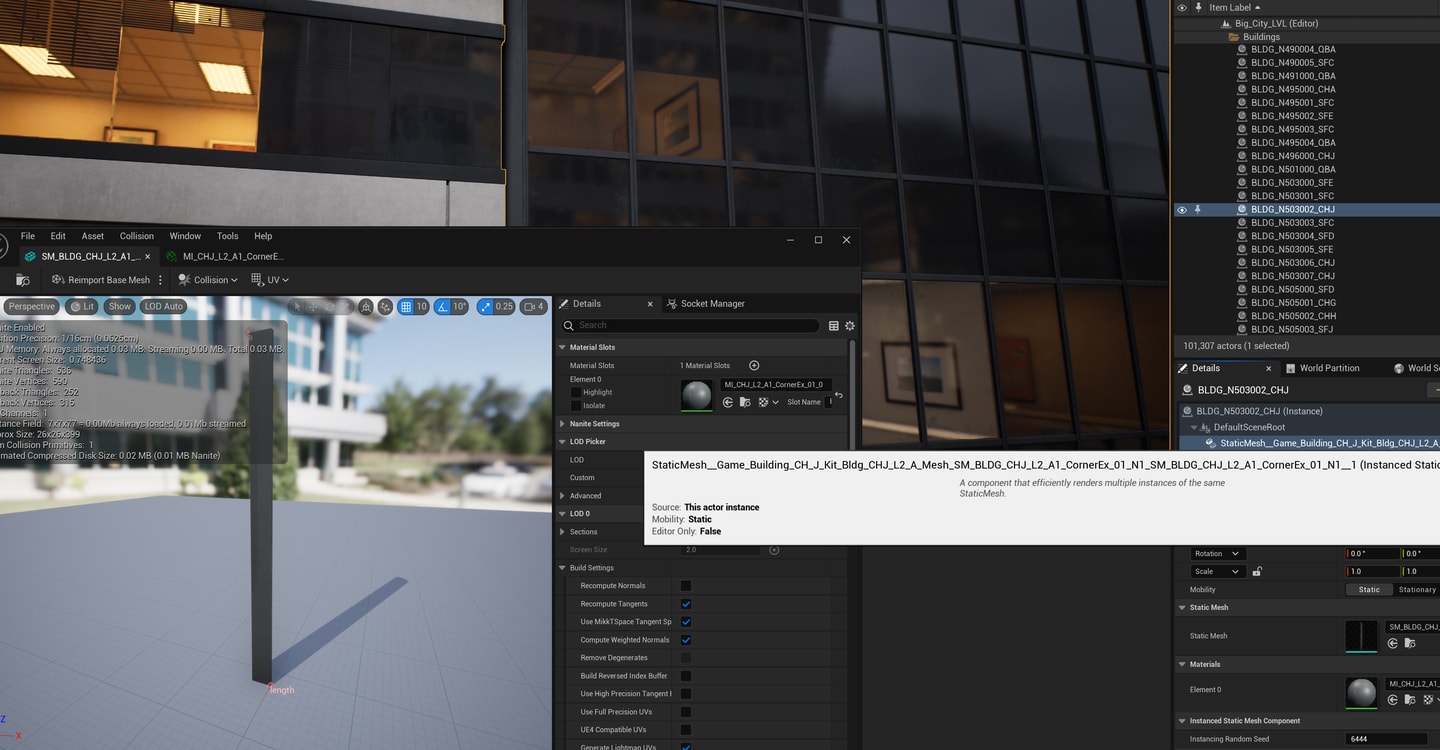Click the Perspective viewport button

[x=32, y=306]
